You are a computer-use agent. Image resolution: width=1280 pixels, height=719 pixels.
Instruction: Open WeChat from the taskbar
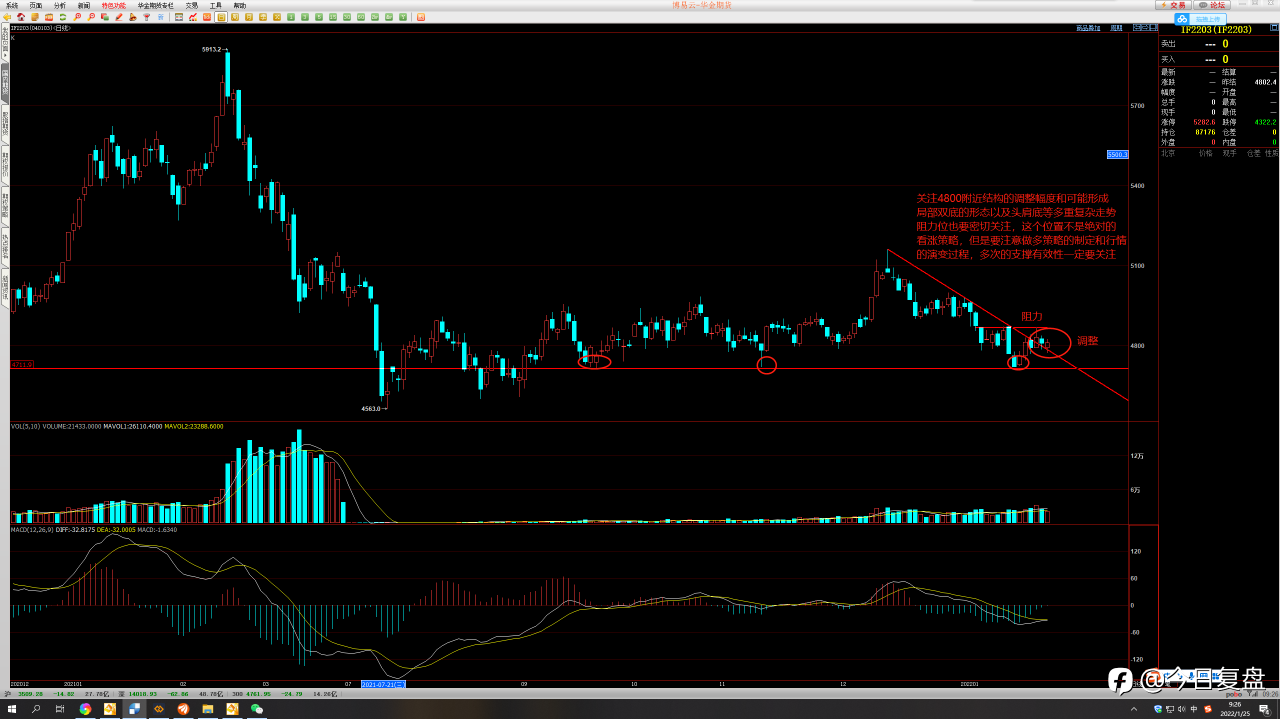click(257, 709)
